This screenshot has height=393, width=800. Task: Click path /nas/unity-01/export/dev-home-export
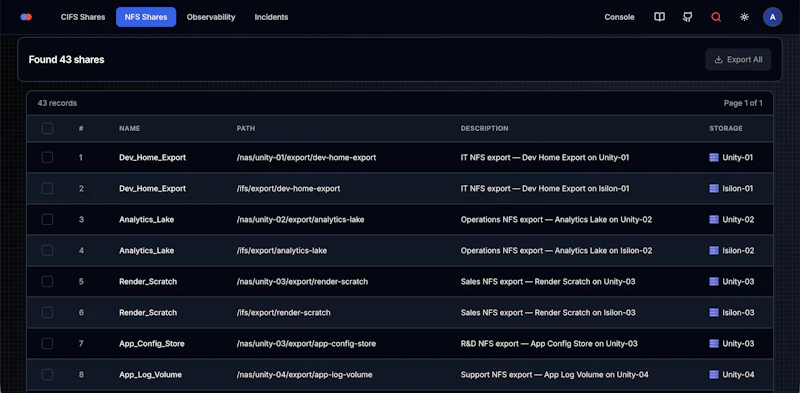[x=306, y=158]
